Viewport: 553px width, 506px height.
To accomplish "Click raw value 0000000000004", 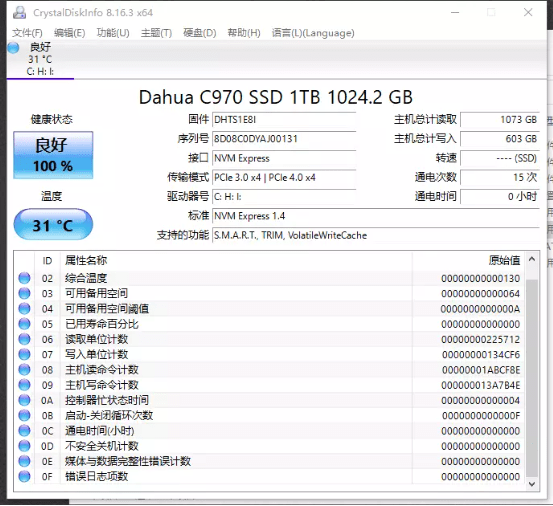I will point(480,401).
